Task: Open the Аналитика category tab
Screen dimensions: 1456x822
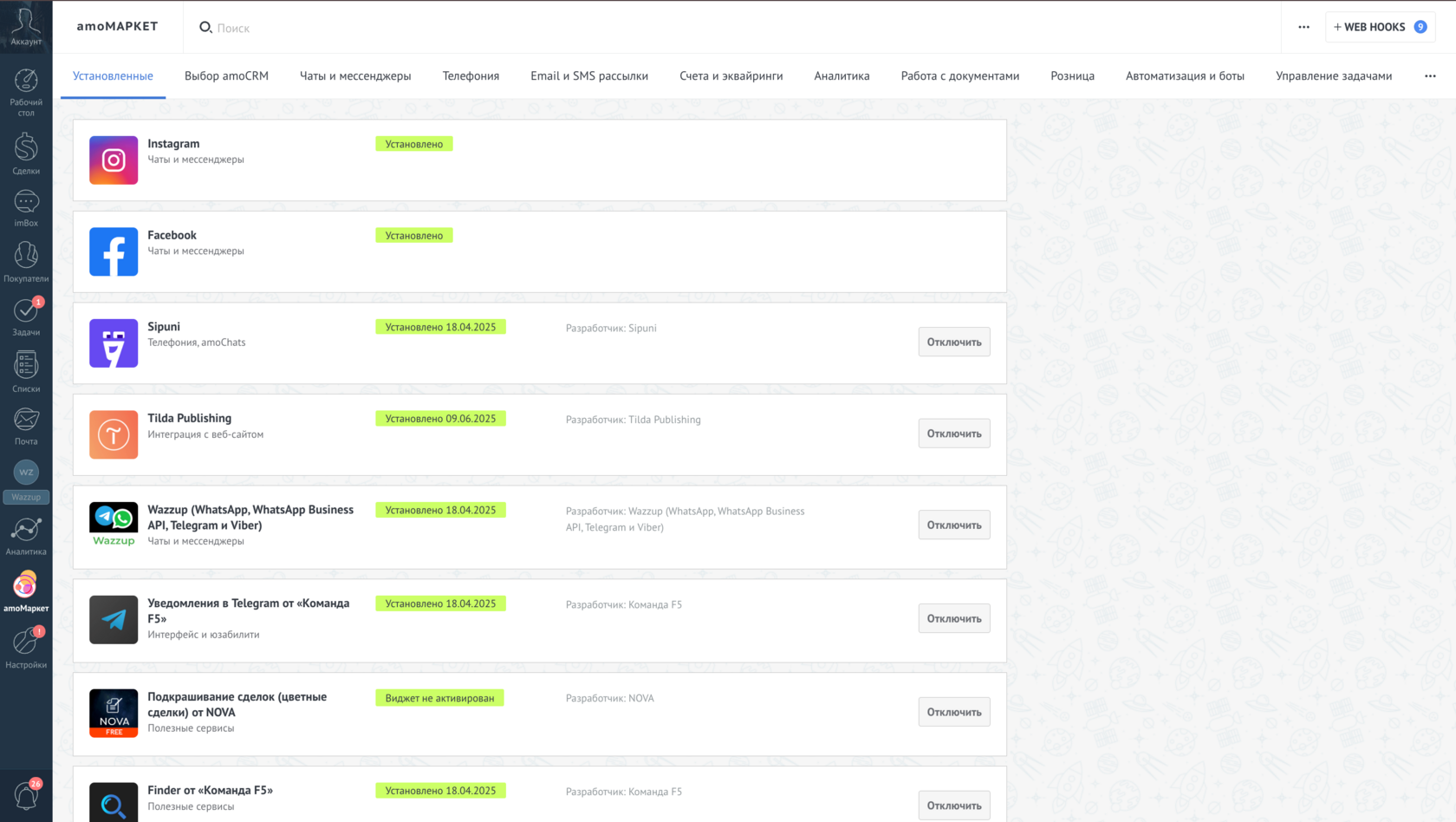Action: click(x=842, y=76)
